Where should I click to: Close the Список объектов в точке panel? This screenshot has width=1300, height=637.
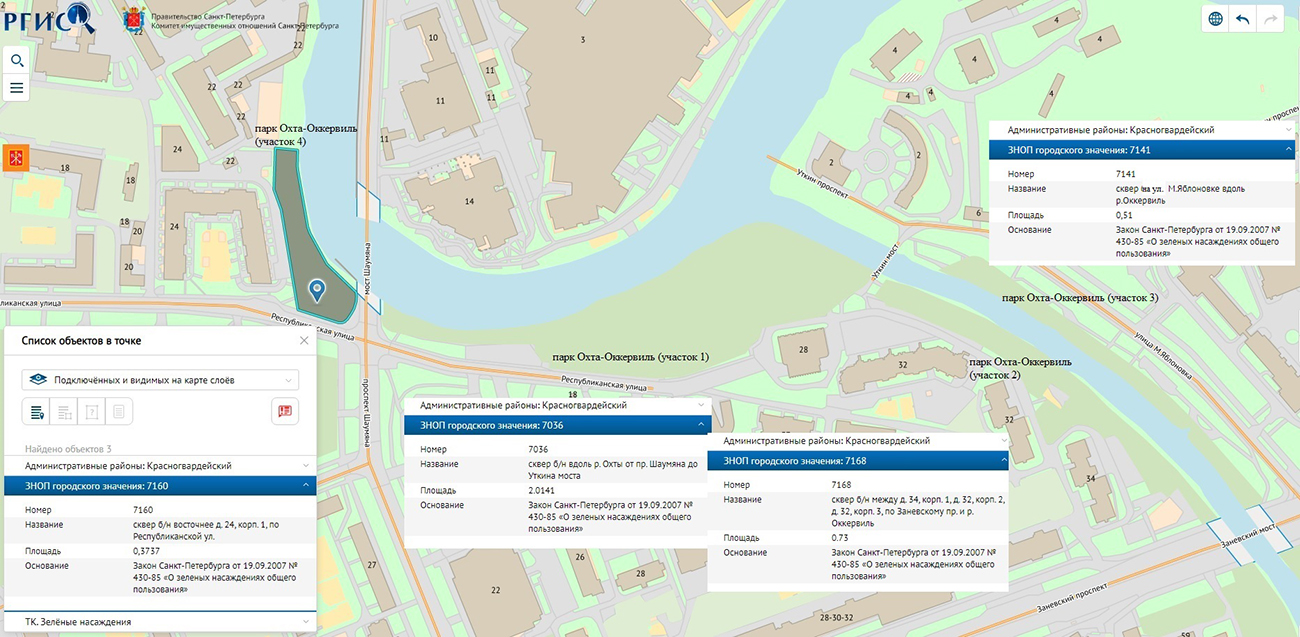(x=304, y=340)
